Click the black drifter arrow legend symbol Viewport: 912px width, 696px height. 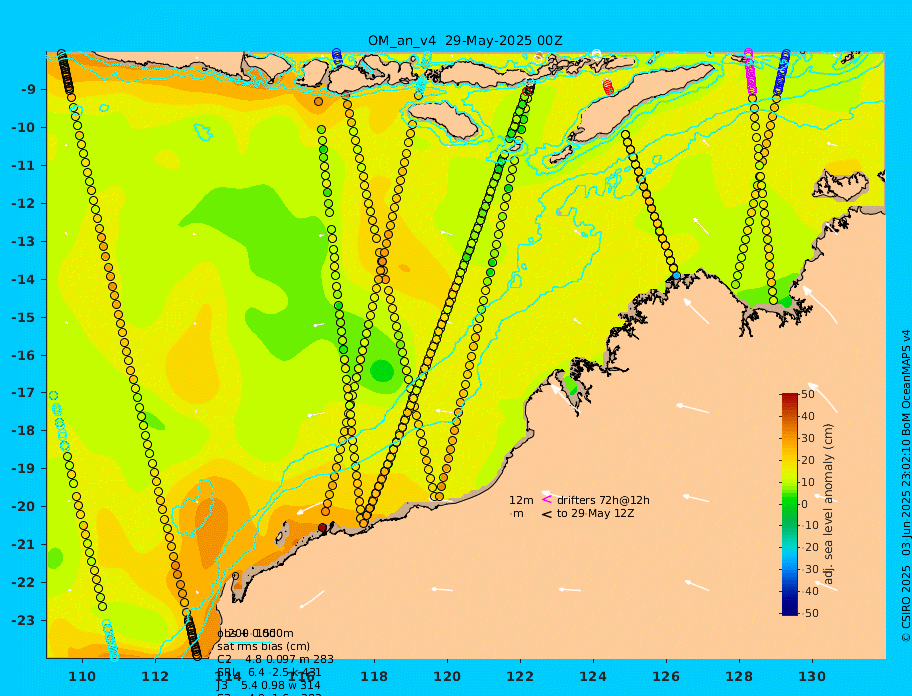pyautogui.click(x=547, y=514)
